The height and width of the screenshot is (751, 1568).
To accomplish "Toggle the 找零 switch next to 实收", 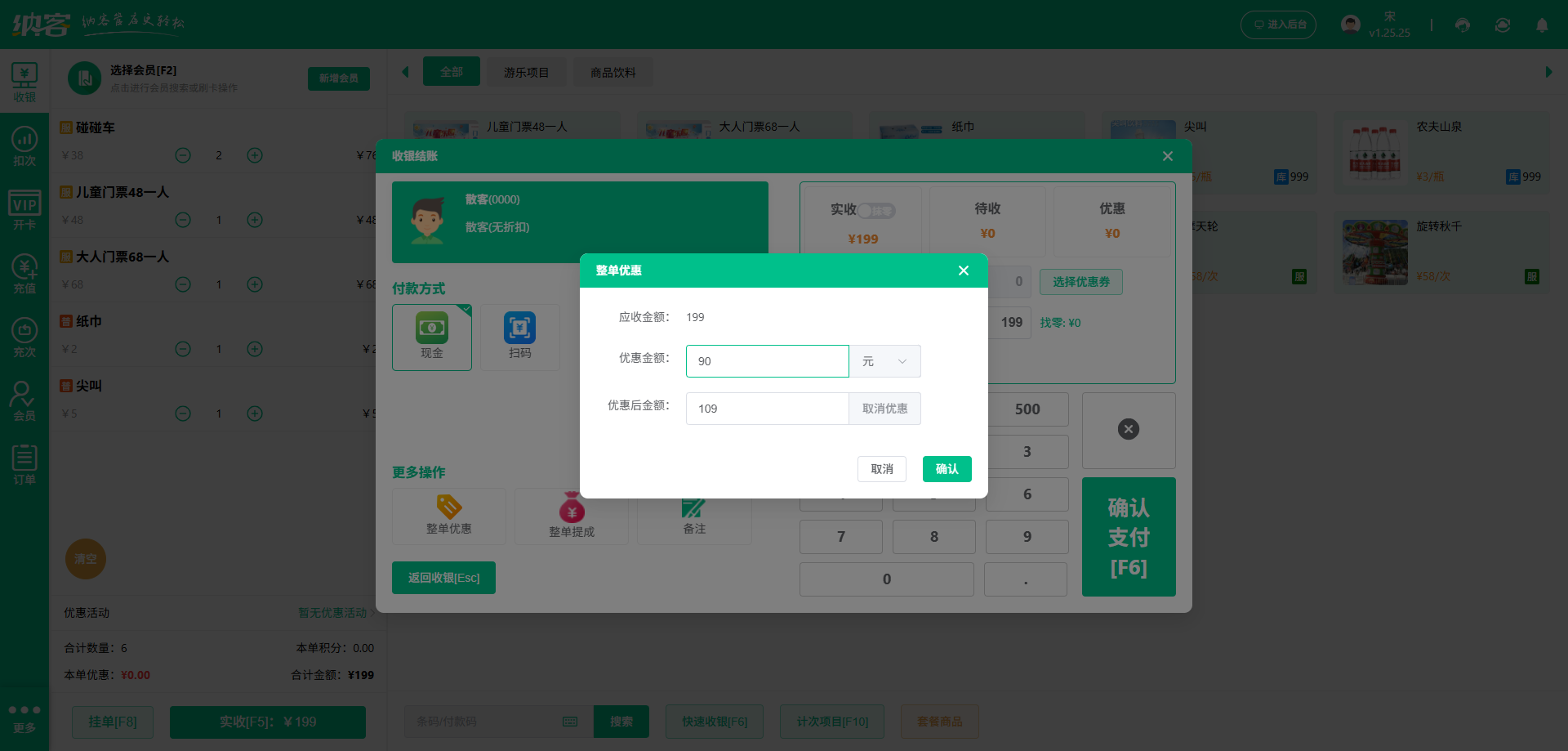I will click(x=876, y=211).
